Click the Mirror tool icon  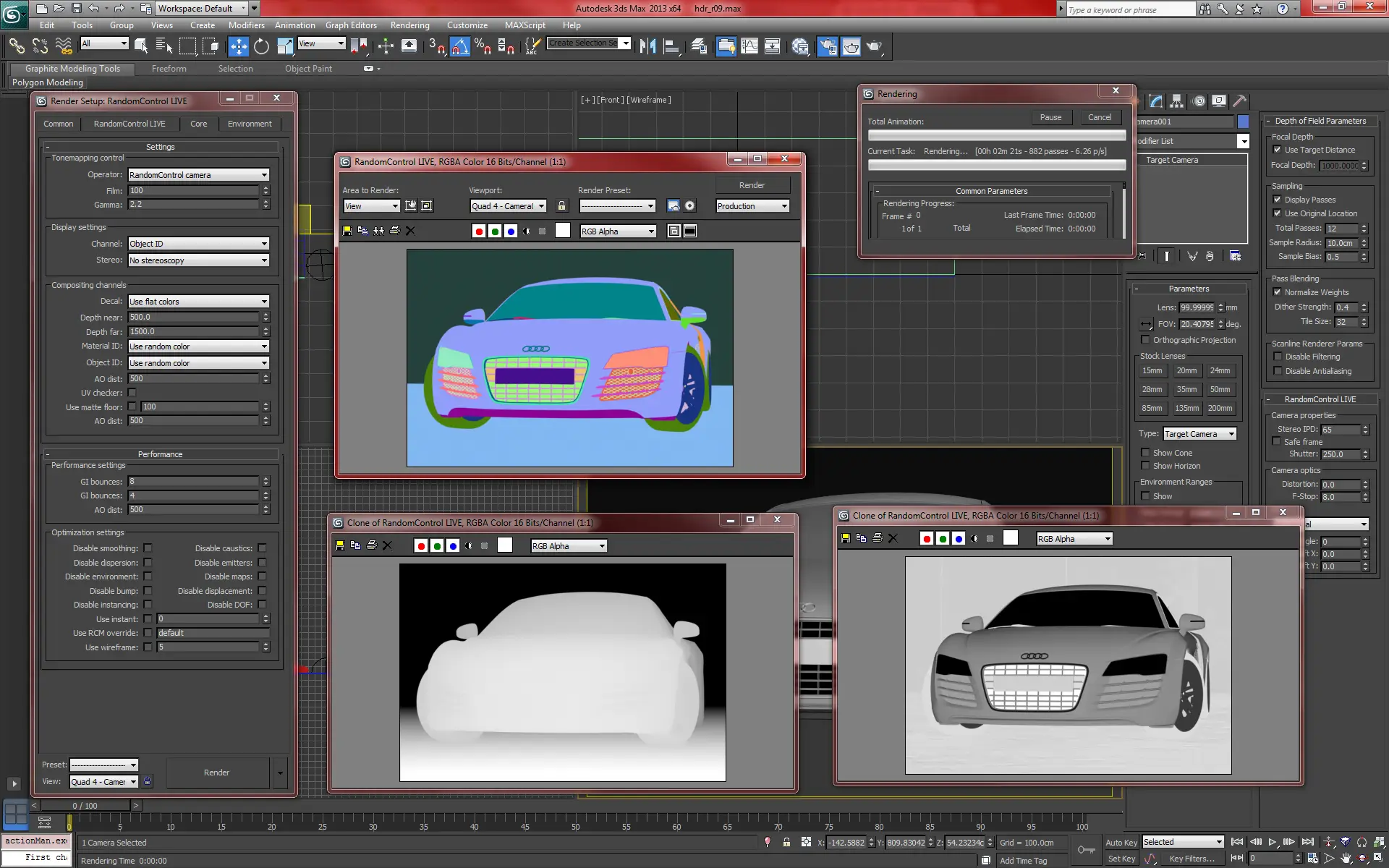[x=647, y=46]
